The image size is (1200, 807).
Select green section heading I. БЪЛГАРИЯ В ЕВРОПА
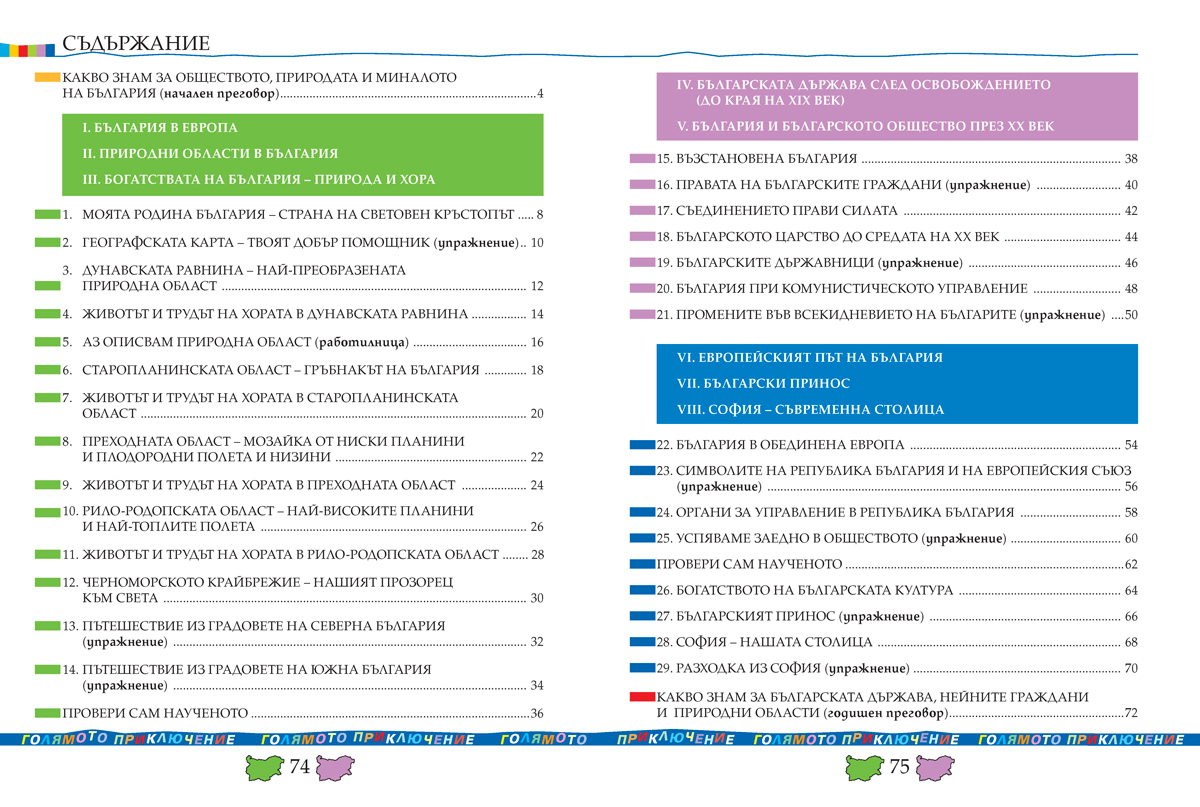coord(160,129)
